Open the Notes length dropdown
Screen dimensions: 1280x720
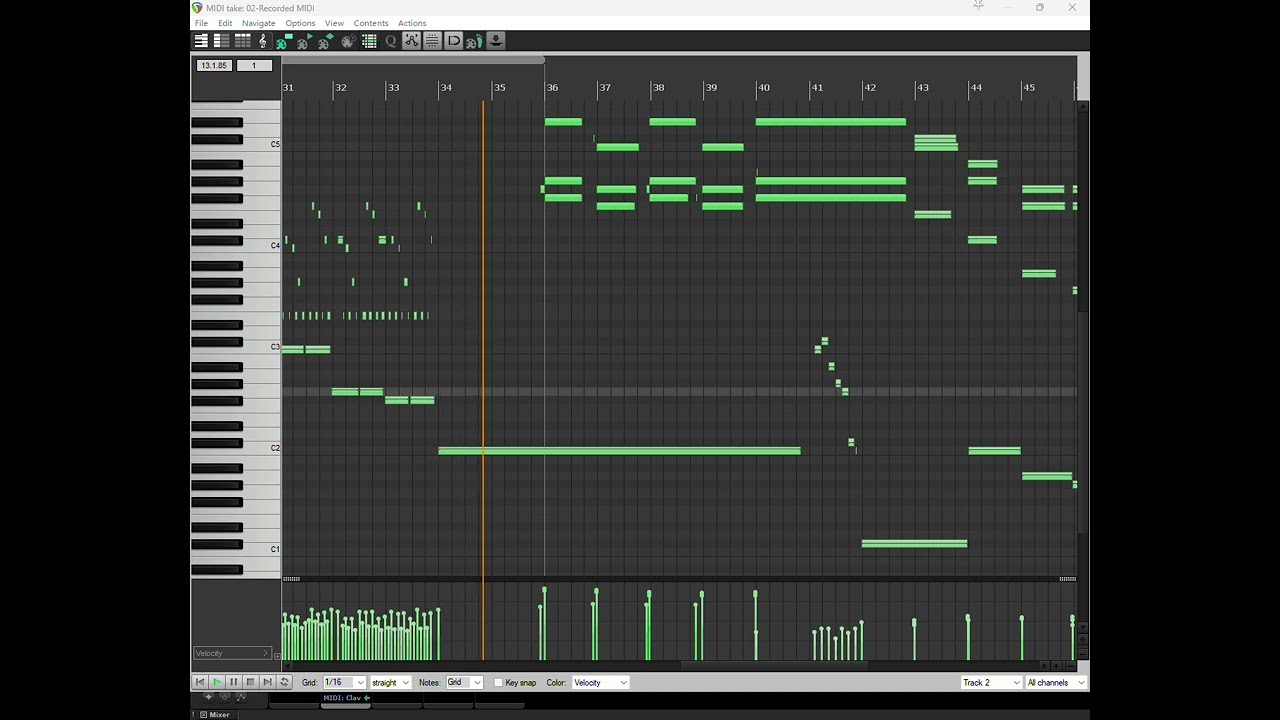point(464,683)
